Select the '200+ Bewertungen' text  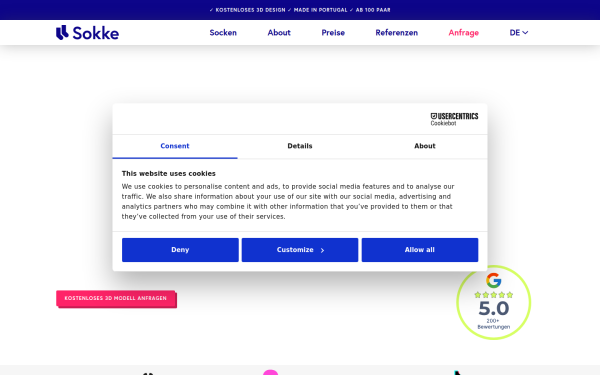tap(494, 324)
